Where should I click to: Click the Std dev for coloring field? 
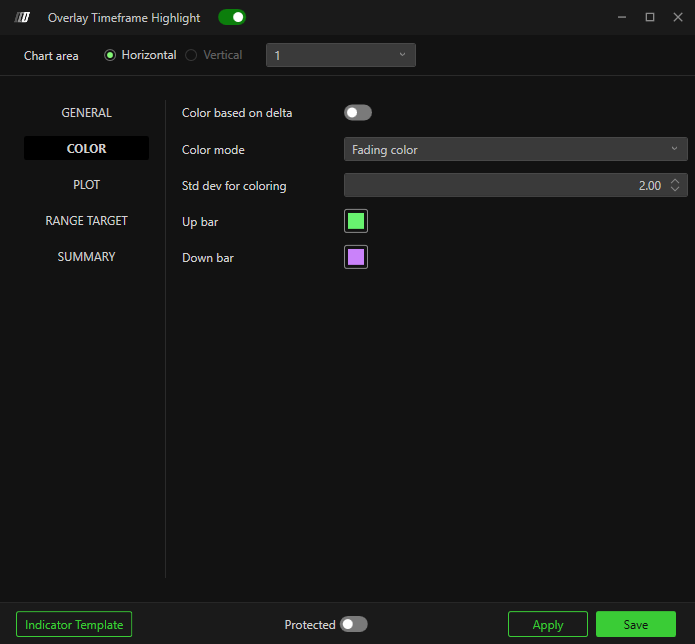coord(500,185)
